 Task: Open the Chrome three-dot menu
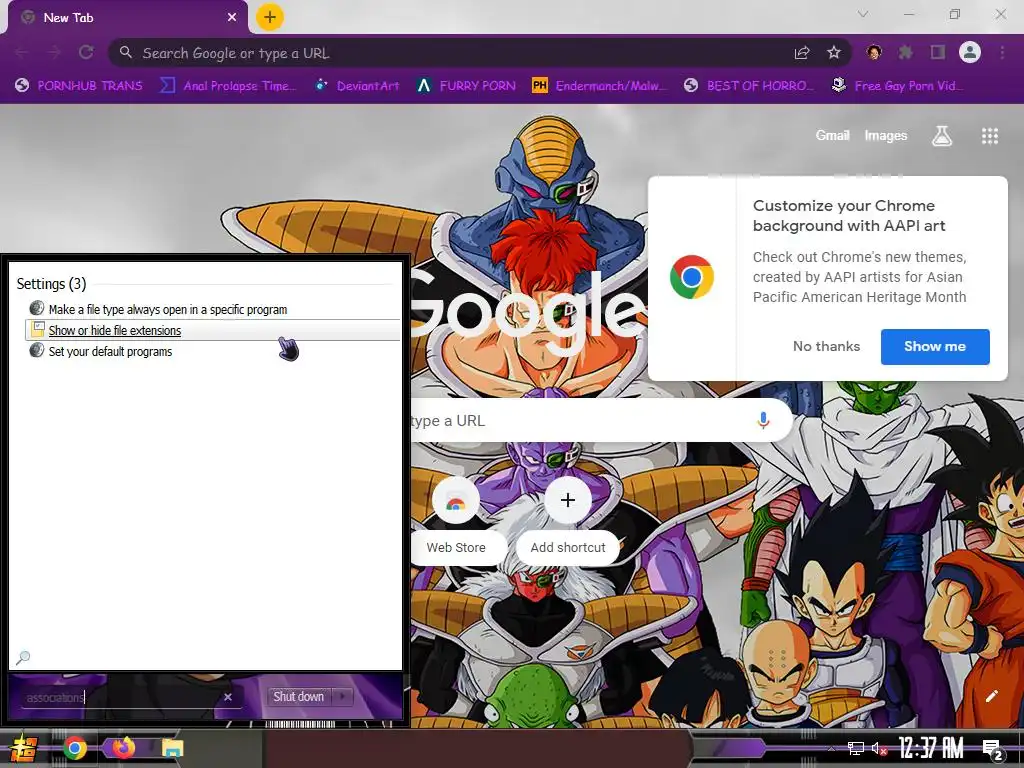(x=1002, y=53)
